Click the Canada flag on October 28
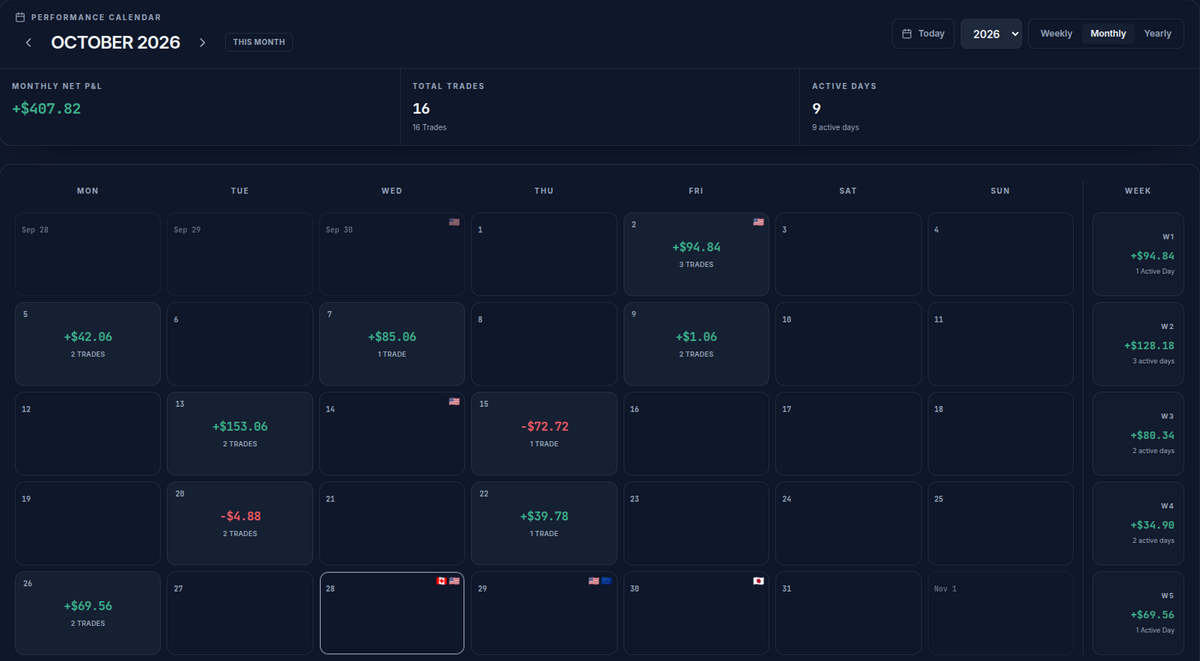The width and height of the screenshot is (1200, 661). click(x=441, y=581)
